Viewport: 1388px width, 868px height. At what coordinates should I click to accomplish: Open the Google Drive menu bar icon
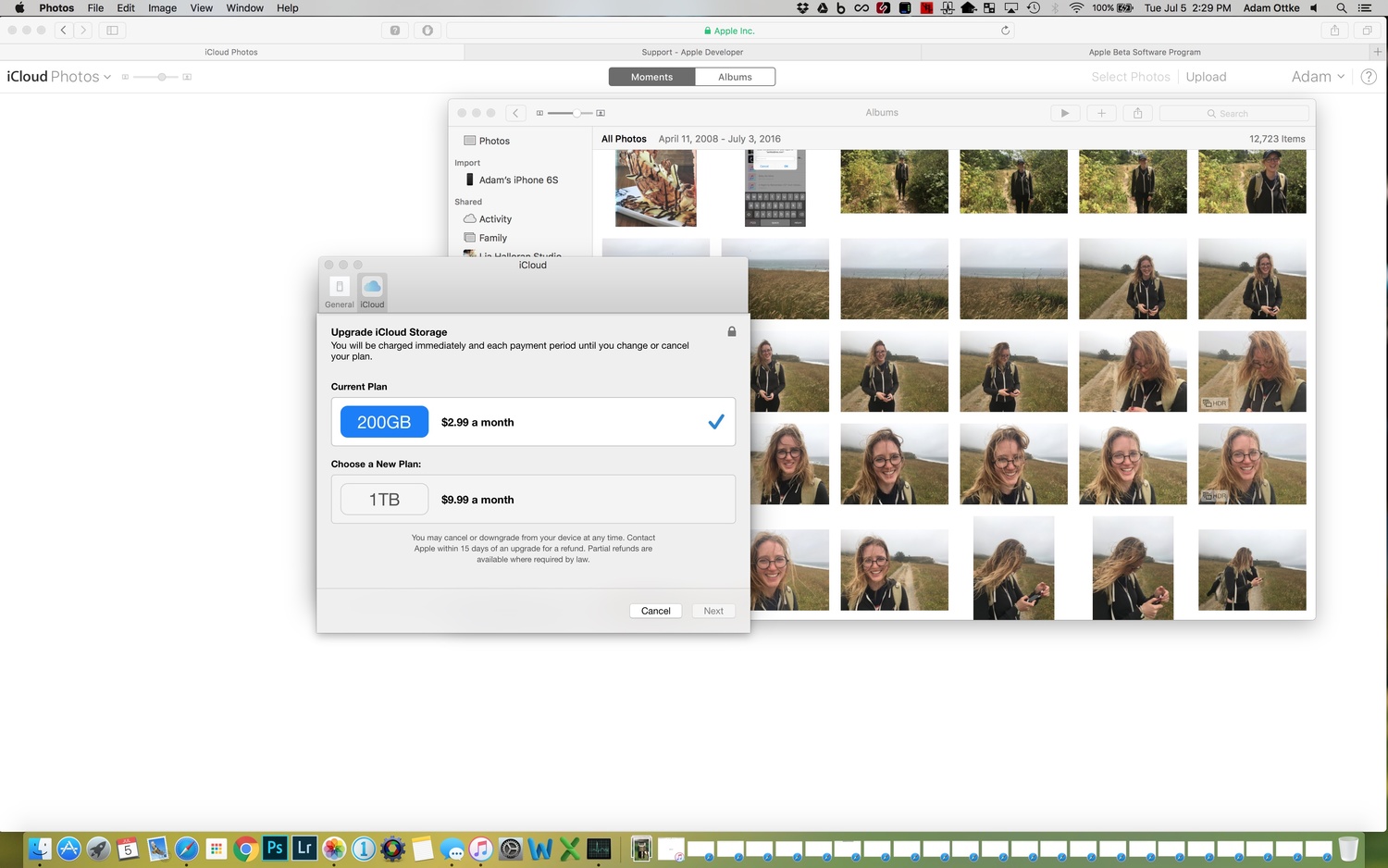[x=822, y=7]
